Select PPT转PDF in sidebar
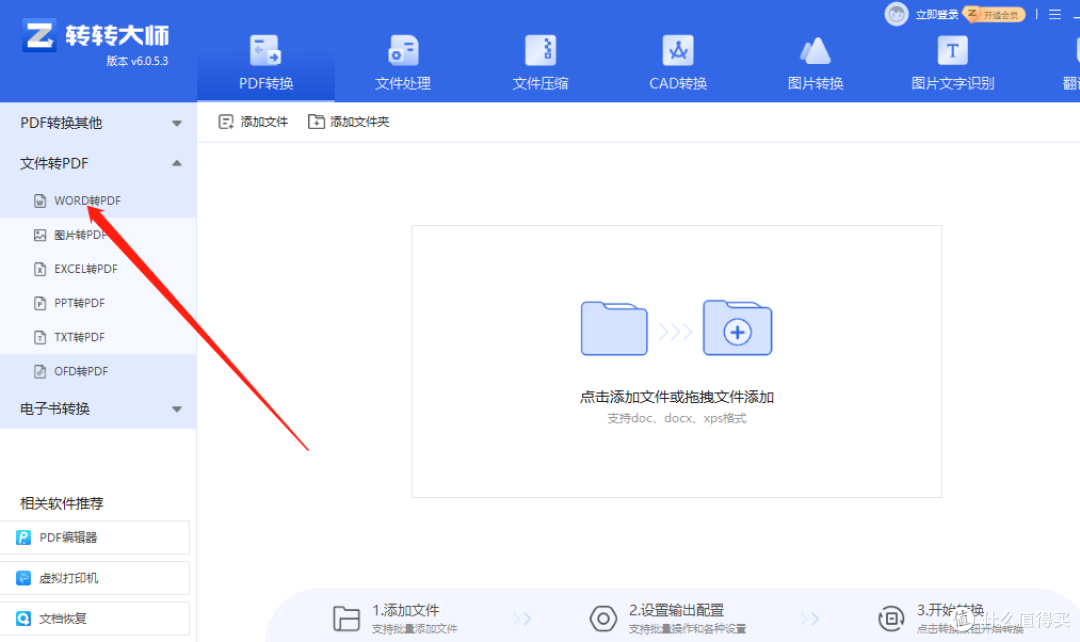The height and width of the screenshot is (642, 1080). coord(98,303)
